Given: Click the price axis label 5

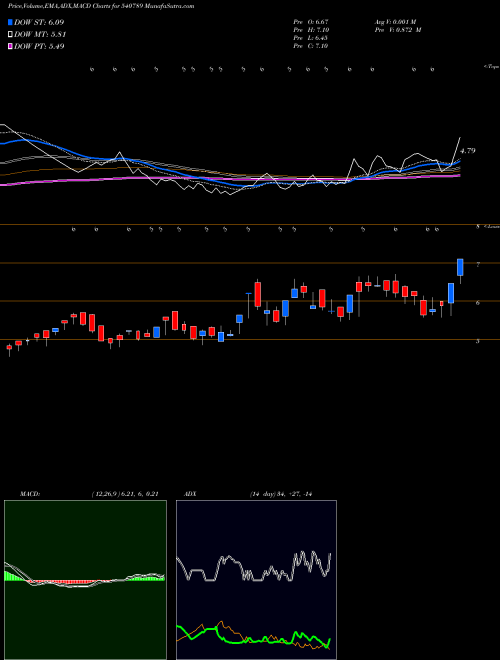Looking at the screenshot, I should coord(478,341).
